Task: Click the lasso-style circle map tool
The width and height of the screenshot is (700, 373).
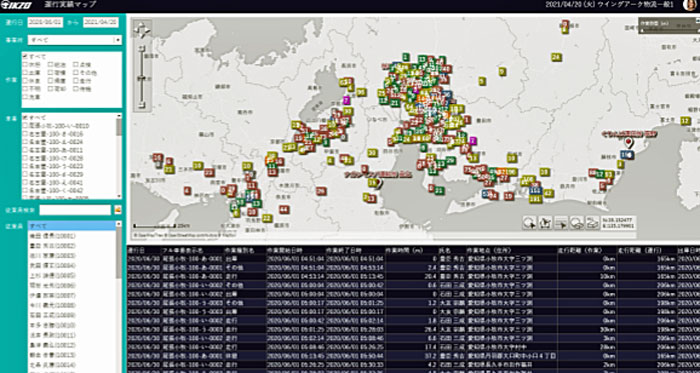Action: click(577, 222)
